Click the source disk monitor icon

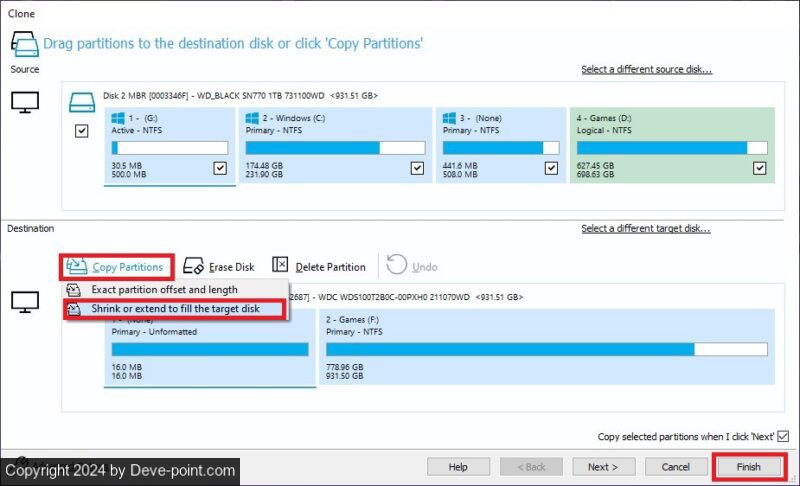point(24,101)
